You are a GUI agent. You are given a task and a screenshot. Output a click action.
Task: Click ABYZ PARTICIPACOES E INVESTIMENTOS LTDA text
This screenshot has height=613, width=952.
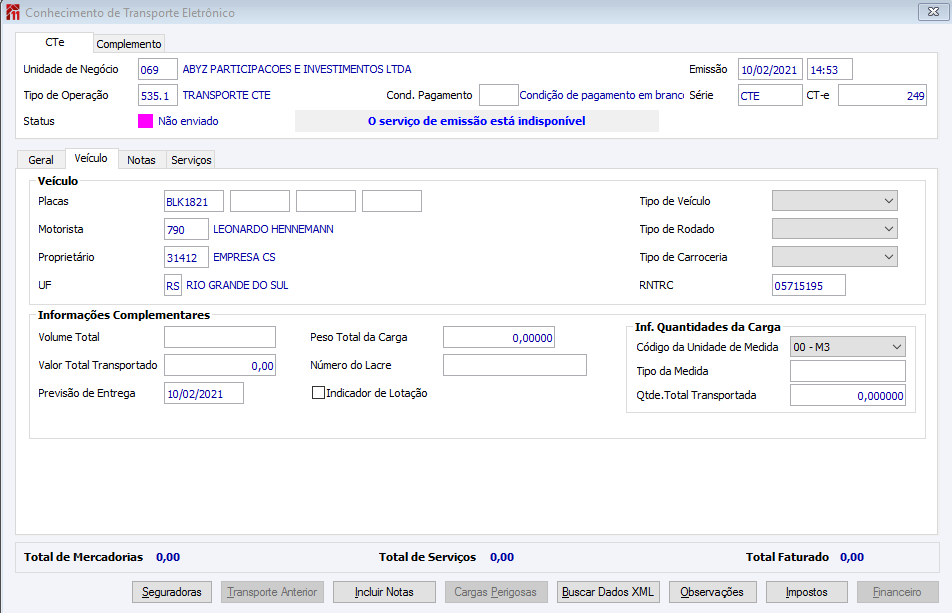297,69
